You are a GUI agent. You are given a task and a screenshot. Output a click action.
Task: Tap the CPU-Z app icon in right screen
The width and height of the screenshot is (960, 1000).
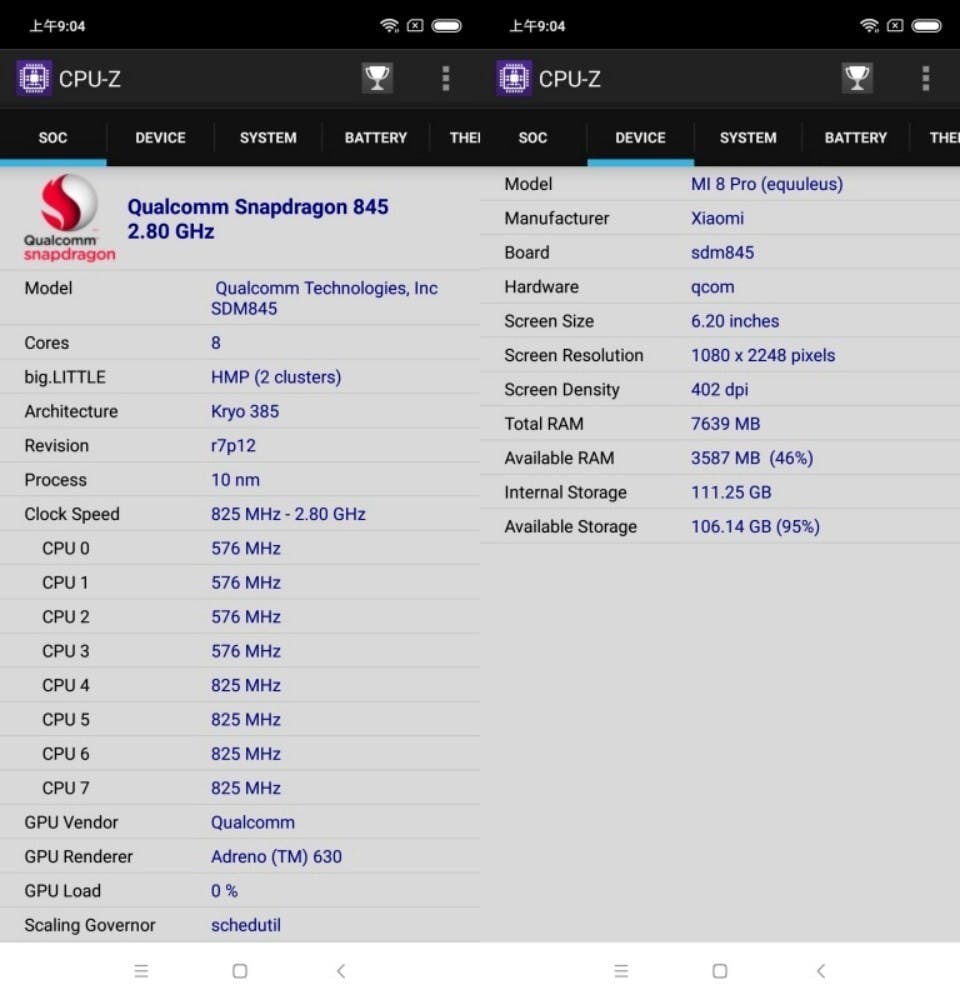point(514,78)
